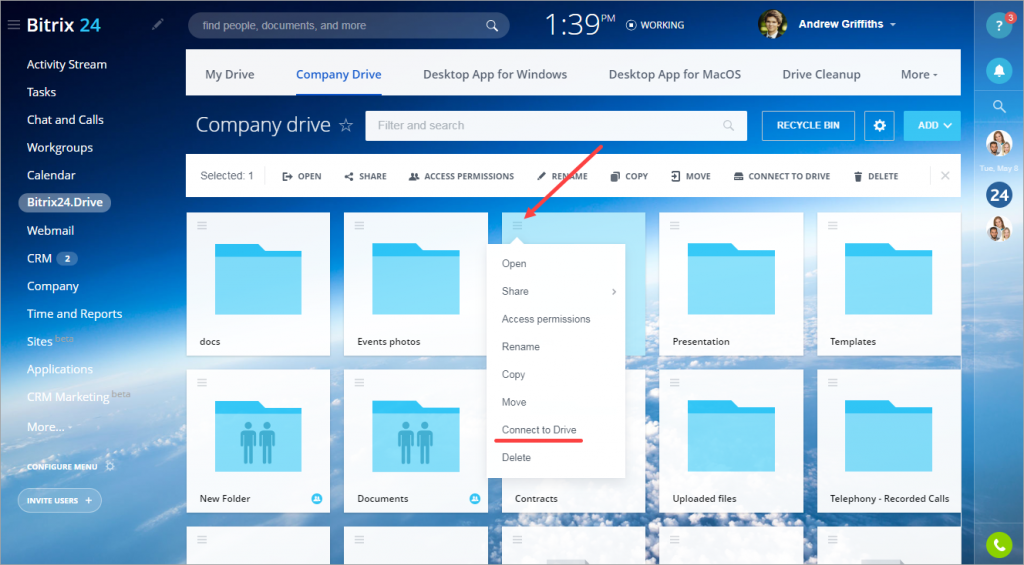The height and width of the screenshot is (565, 1024).
Task: Click the help question mark icon
Action: (x=999, y=26)
